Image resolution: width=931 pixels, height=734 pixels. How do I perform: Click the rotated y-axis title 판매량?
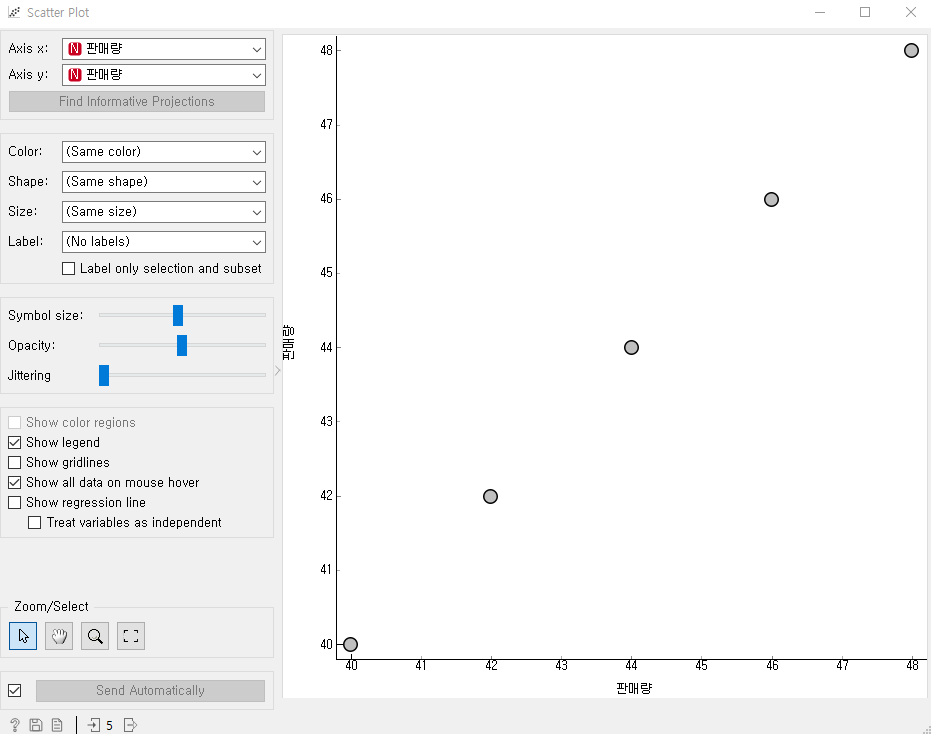(289, 342)
